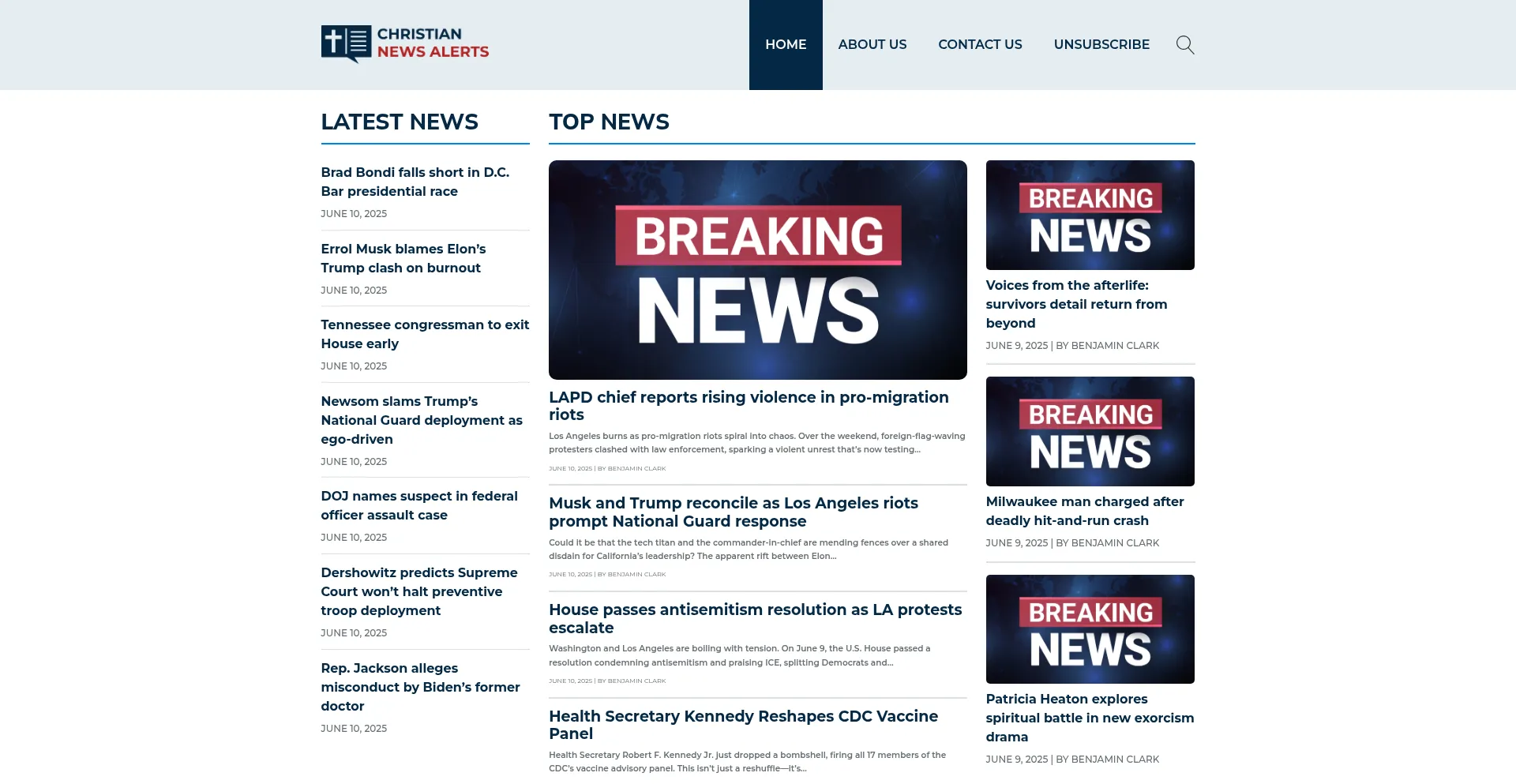Open Brad Bondi D.C. Bar race article
Image resolution: width=1516 pixels, height=784 pixels.
tap(415, 182)
